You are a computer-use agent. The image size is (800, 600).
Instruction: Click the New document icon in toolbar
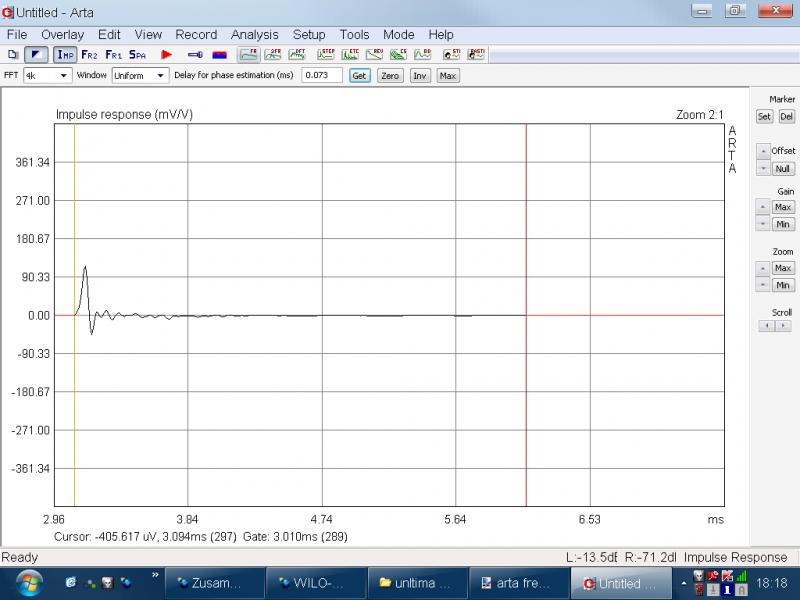tap(13, 54)
